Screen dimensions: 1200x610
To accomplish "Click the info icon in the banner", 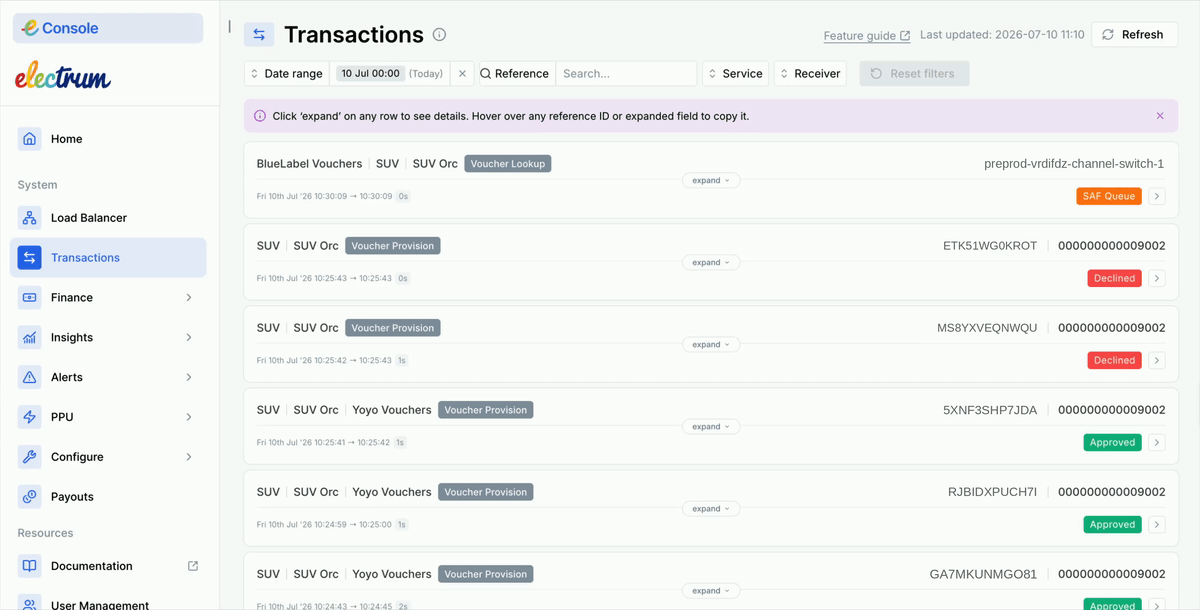I will pyautogui.click(x=260, y=116).
